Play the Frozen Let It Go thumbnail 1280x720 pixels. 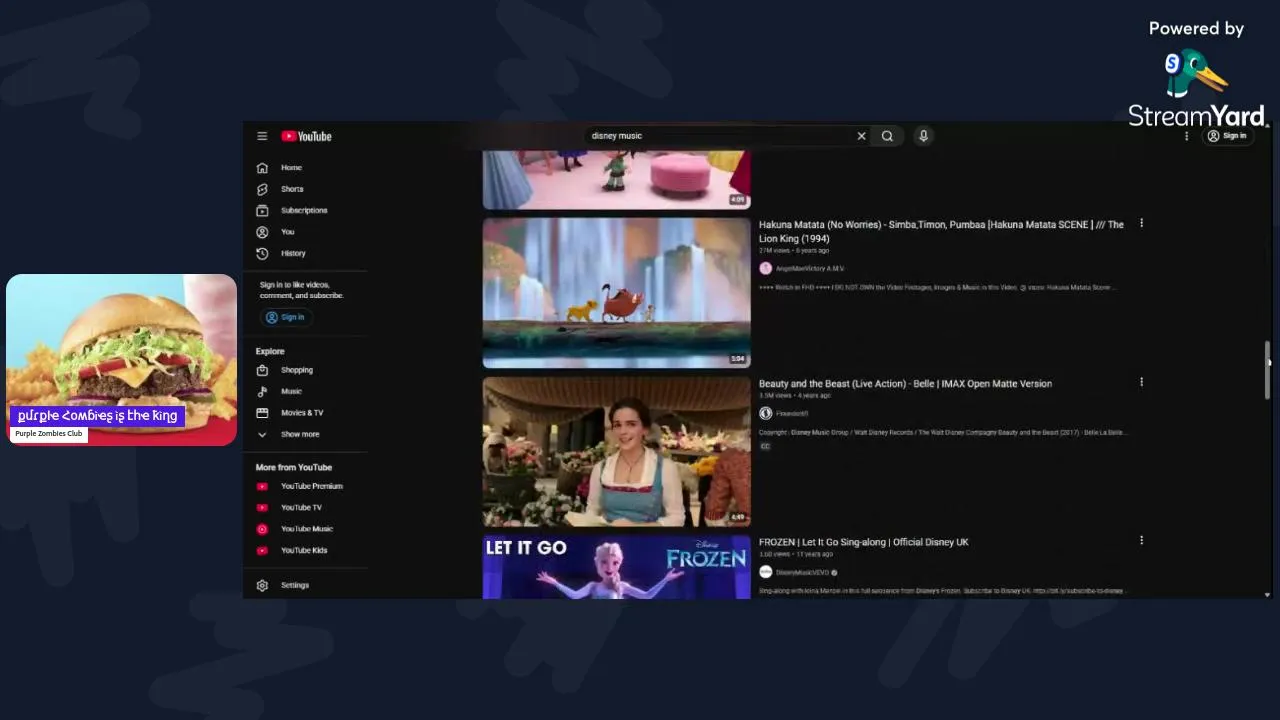pos(616,567)
